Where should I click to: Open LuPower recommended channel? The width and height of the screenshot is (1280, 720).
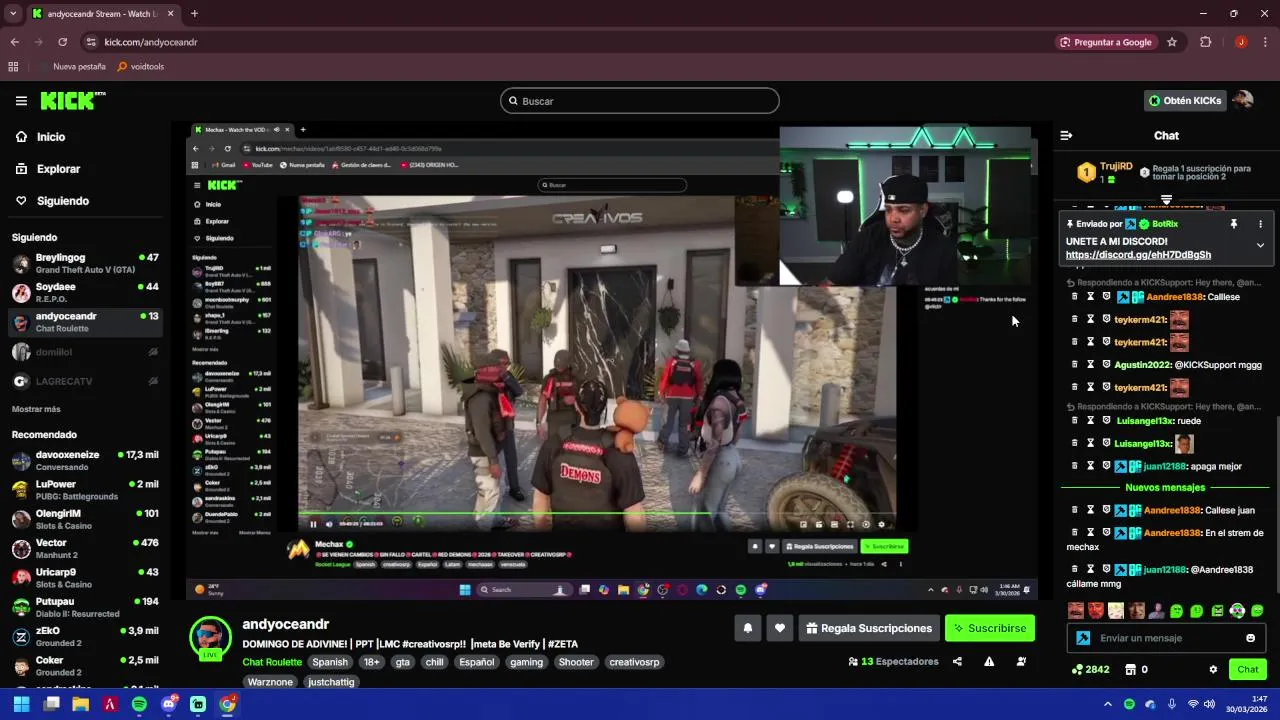tap(85, 490)
